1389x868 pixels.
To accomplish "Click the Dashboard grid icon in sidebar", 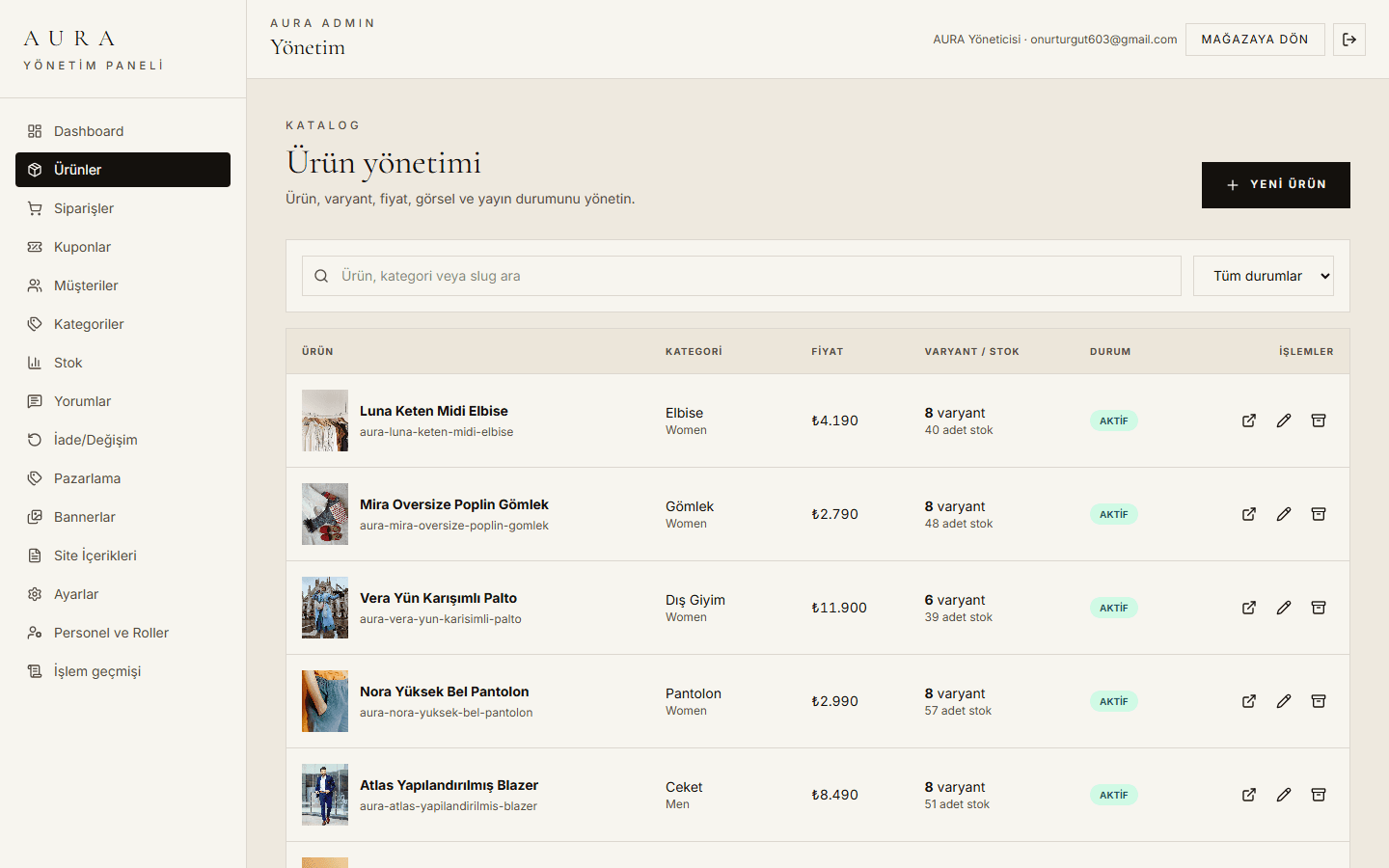I will (x=35, y=131).
